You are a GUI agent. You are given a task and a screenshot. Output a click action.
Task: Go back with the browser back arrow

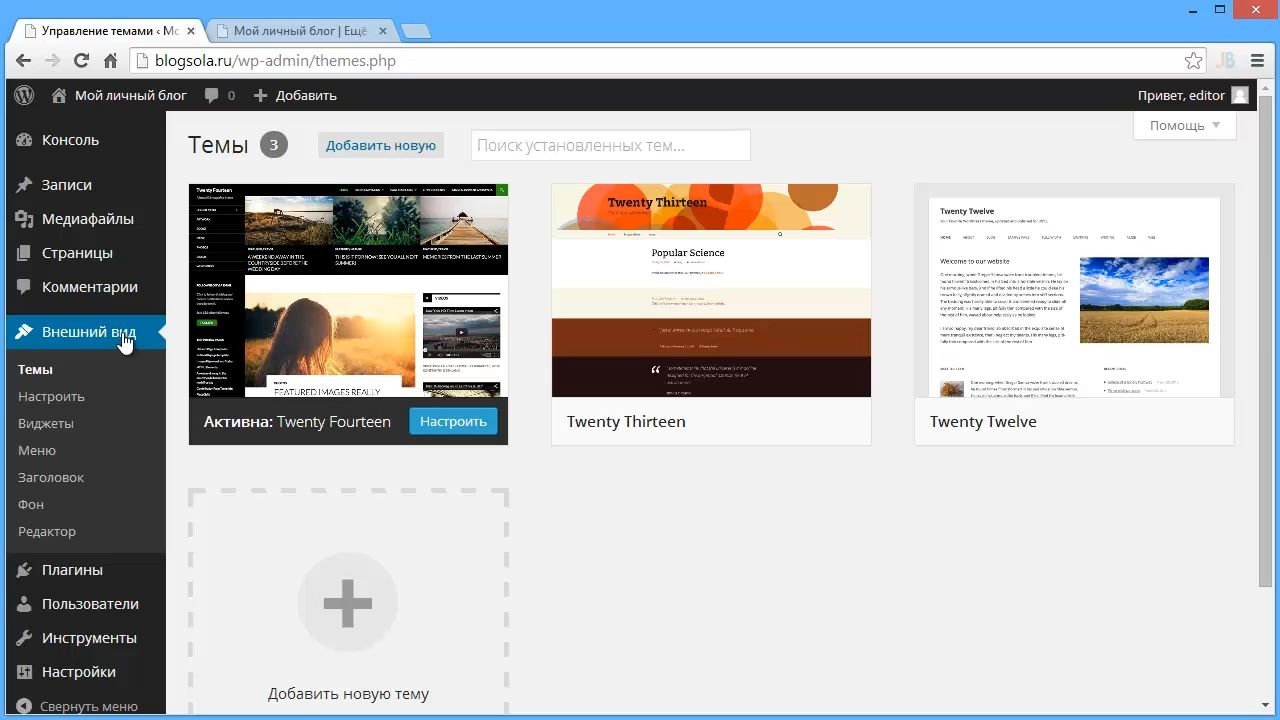(22, 60)
